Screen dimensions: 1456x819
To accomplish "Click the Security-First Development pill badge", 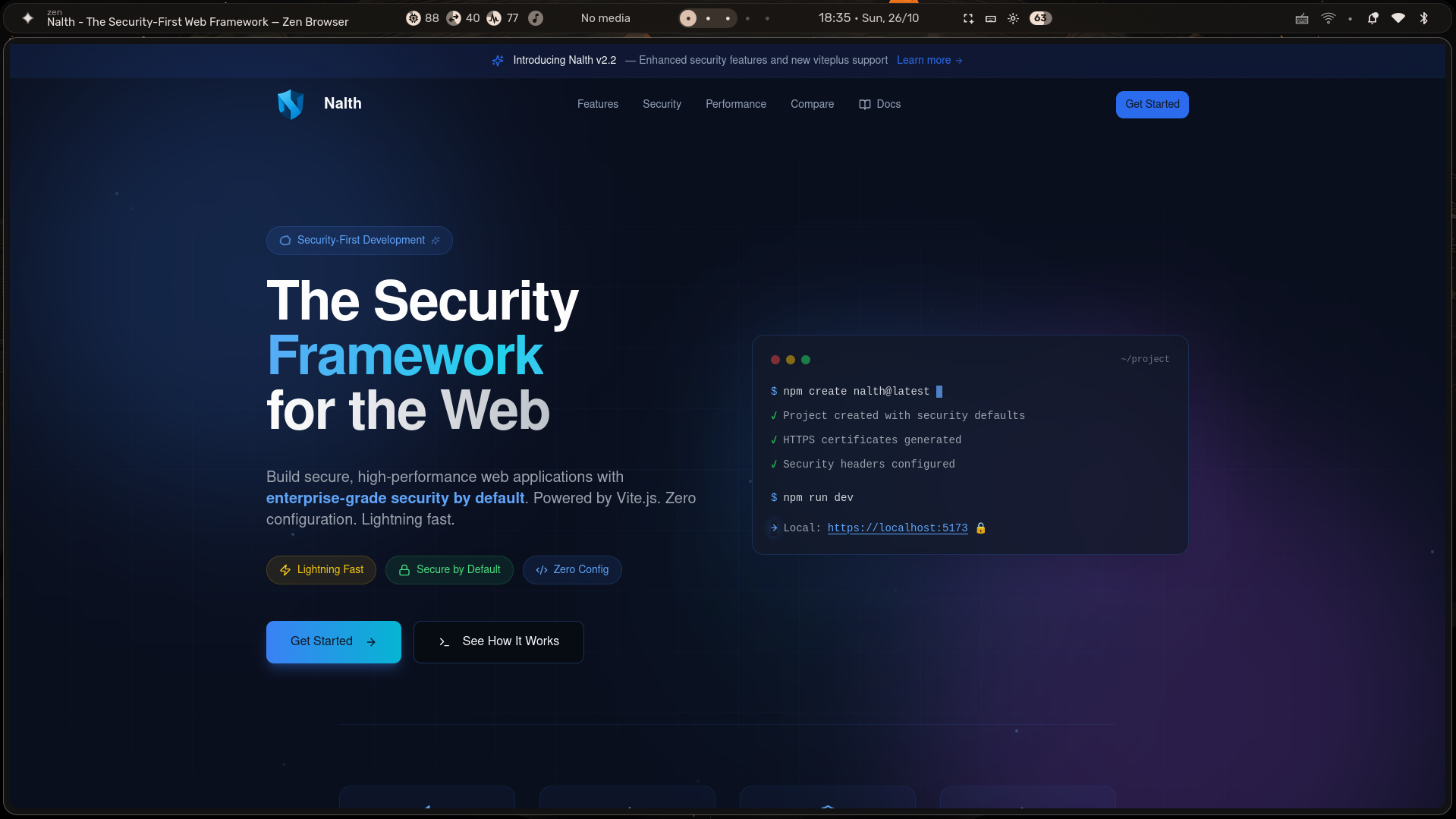I will point(360,241).
